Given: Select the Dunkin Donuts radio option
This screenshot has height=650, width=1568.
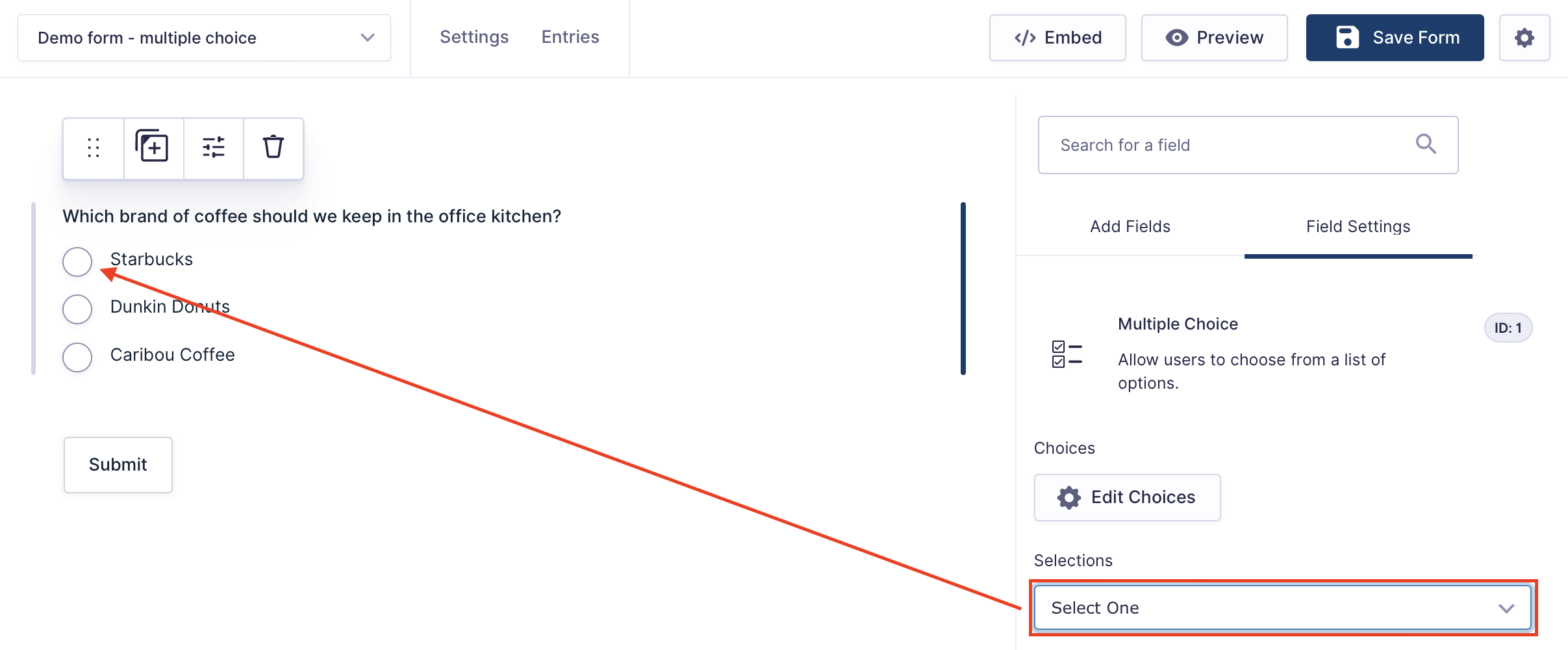Looking at the screenshot, I should tap(77, 309).
